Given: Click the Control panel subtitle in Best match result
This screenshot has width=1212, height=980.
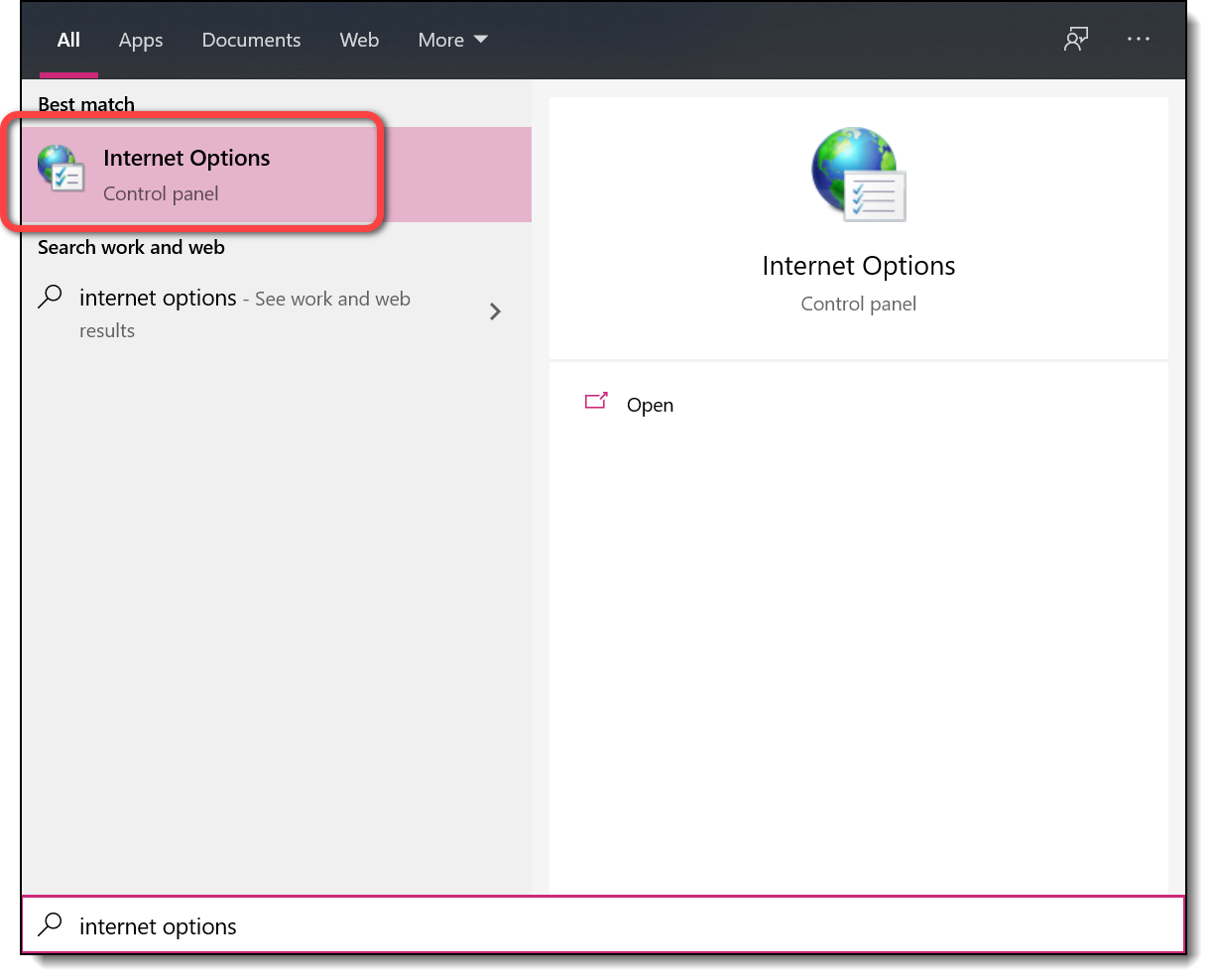Looking at the screenshot, I should tap(161, 194).
